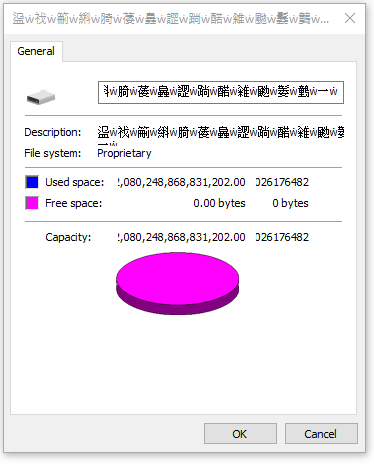Click the Capacity byte count value
374x464 pixels.
[x=182, y=237]
